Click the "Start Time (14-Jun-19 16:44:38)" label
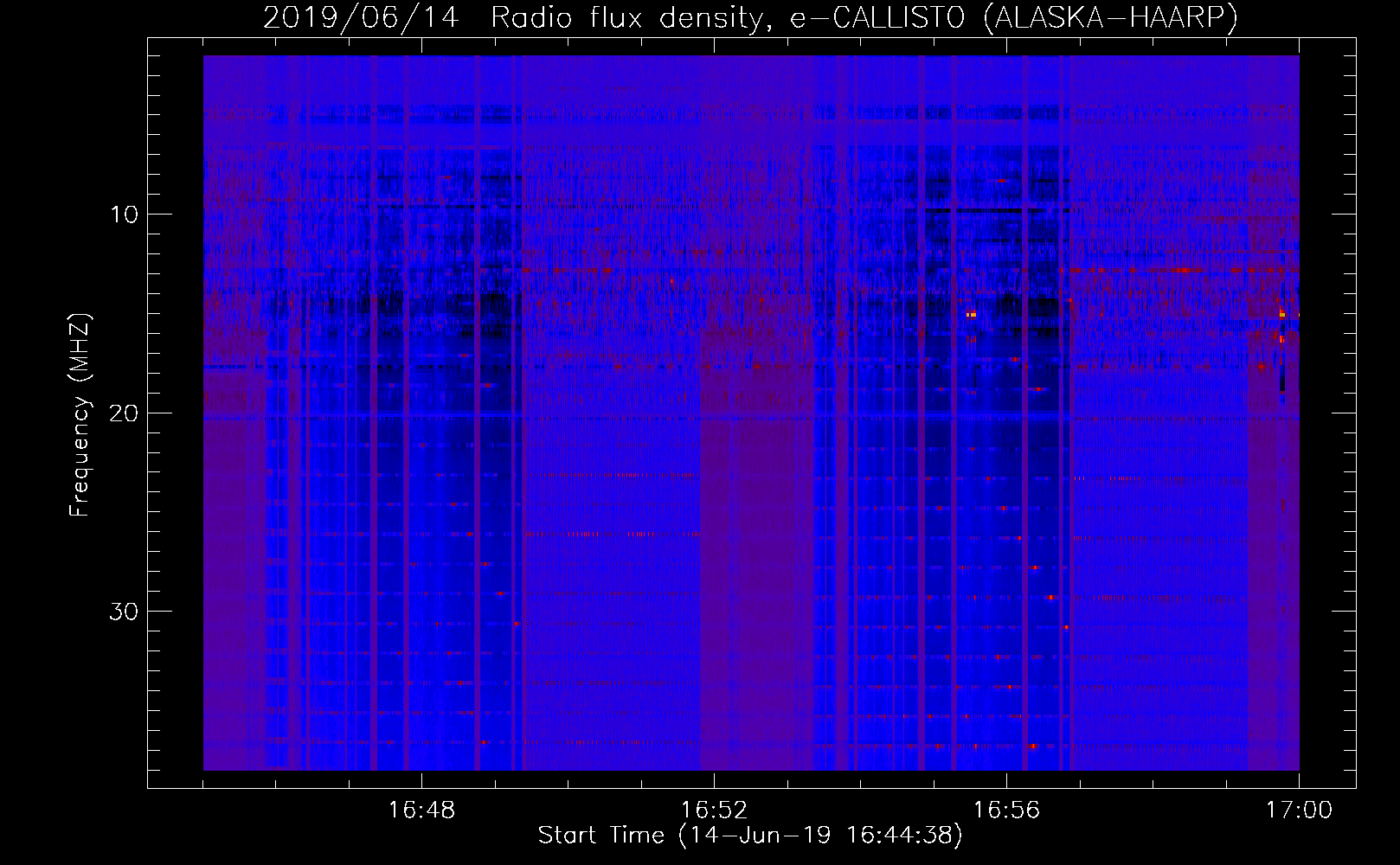 [x=750, y=836]
